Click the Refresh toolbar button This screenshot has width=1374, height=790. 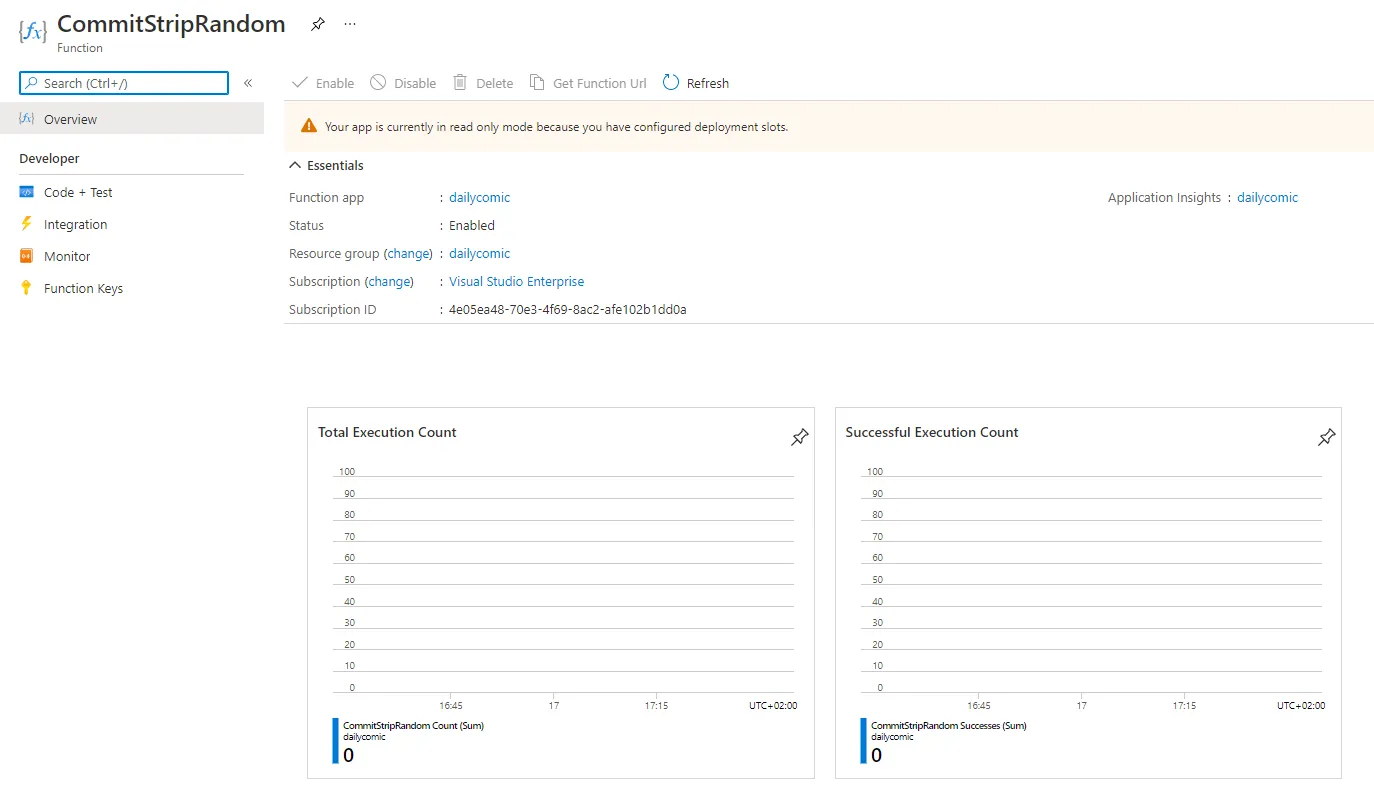click(696, 83)
